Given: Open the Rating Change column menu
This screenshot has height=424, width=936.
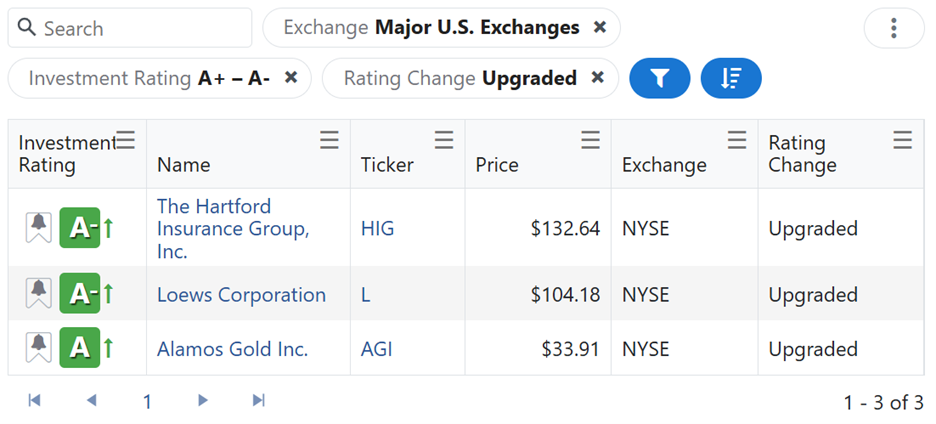Looking at the screenshot, I should coord(902,141).
